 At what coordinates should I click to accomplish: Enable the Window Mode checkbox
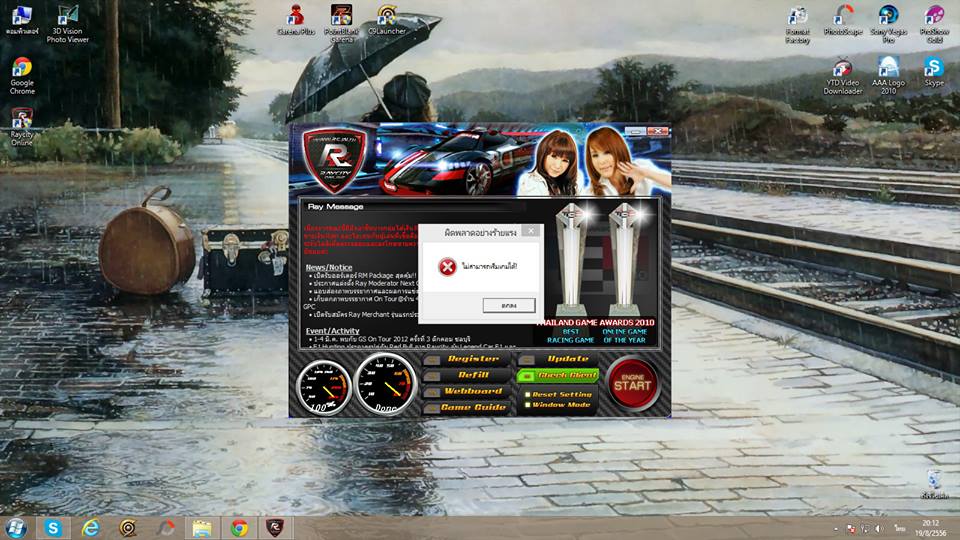(528, 405)
